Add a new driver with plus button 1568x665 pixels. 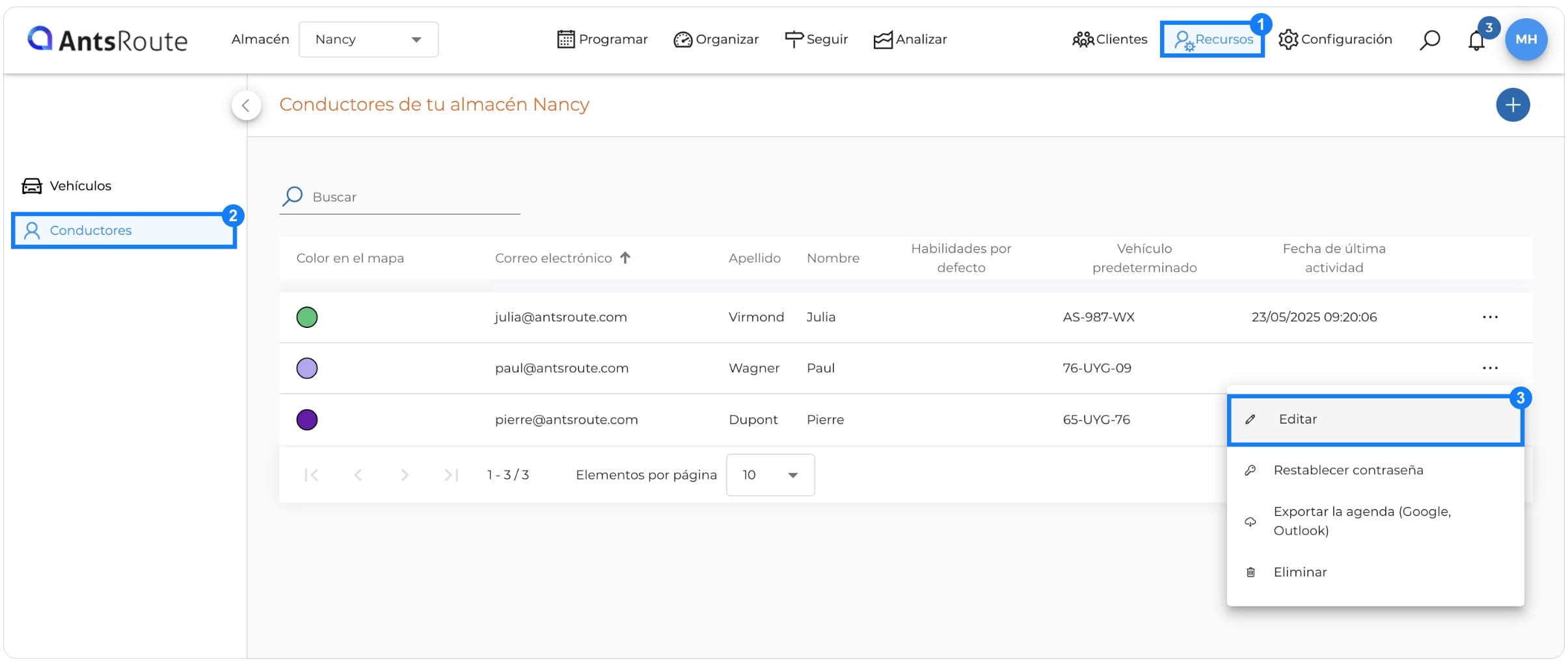pos(1513,105)
